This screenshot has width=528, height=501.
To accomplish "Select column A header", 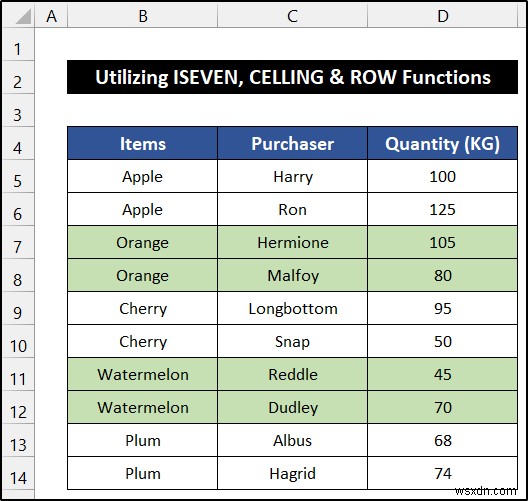I will click(x=51, y=15).
